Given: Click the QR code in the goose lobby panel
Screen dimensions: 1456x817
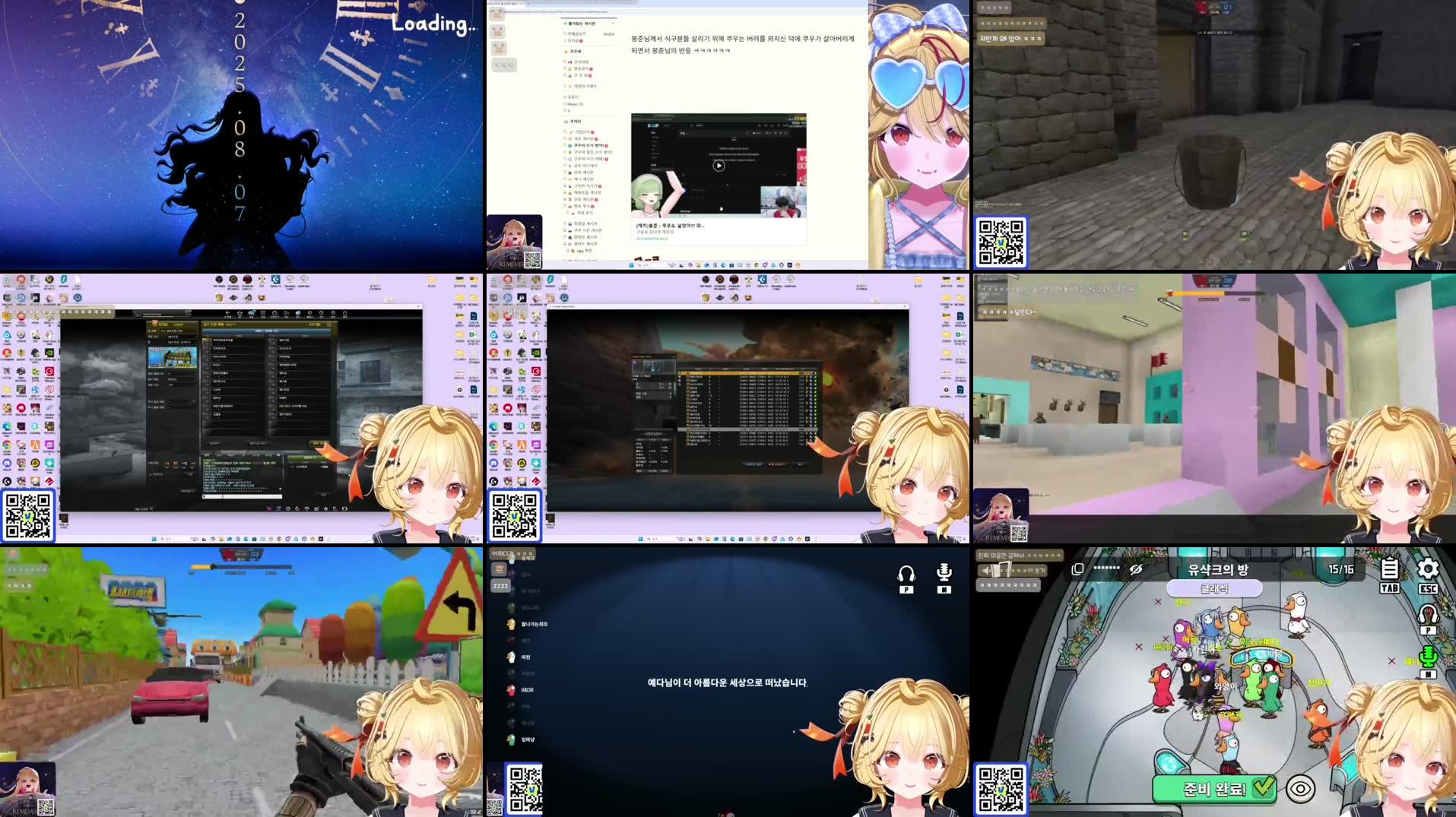Looking at the screenshot, I should click(x=1001, y=788).
